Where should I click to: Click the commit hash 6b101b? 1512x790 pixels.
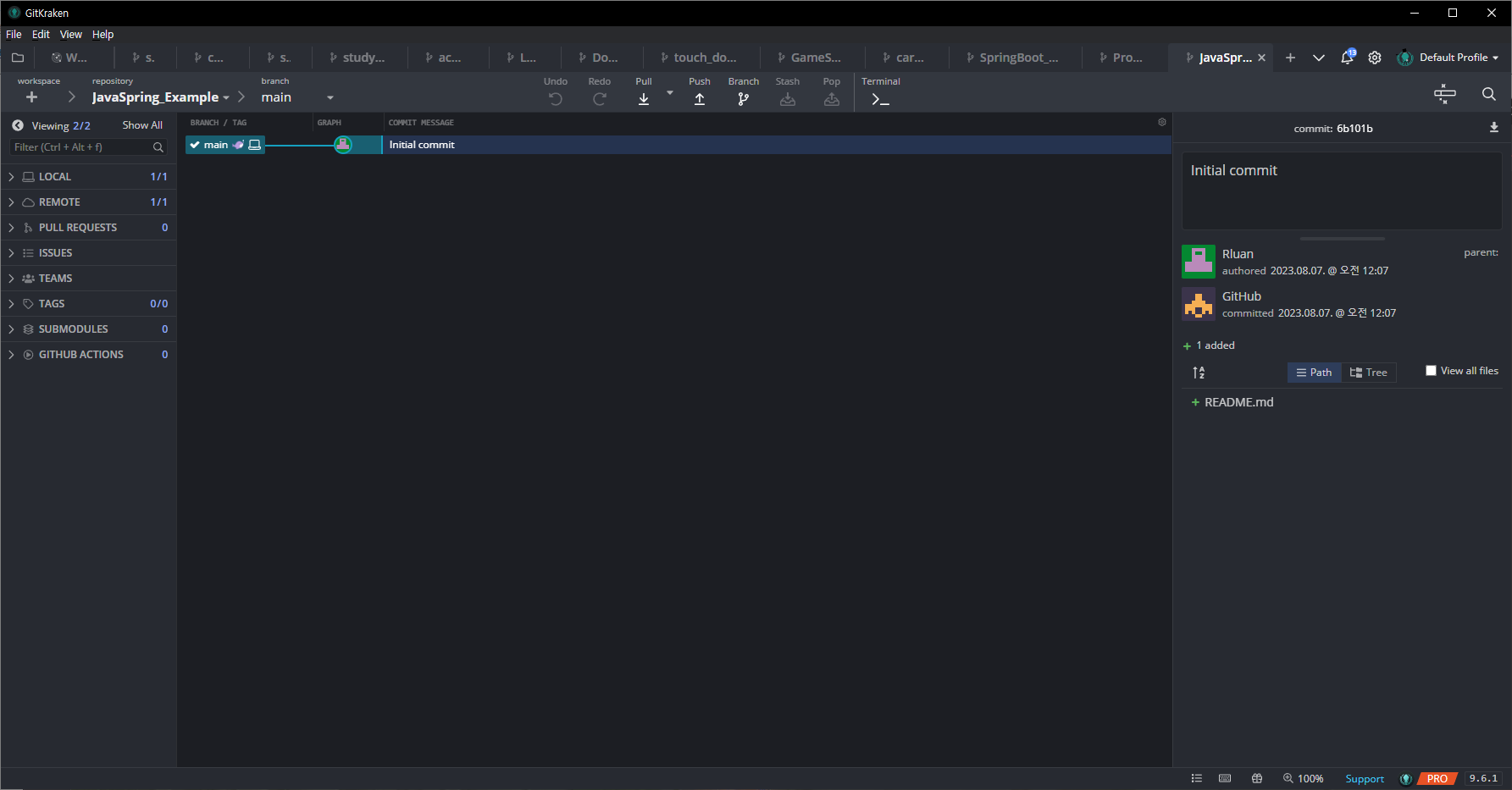click(1354, 129)
